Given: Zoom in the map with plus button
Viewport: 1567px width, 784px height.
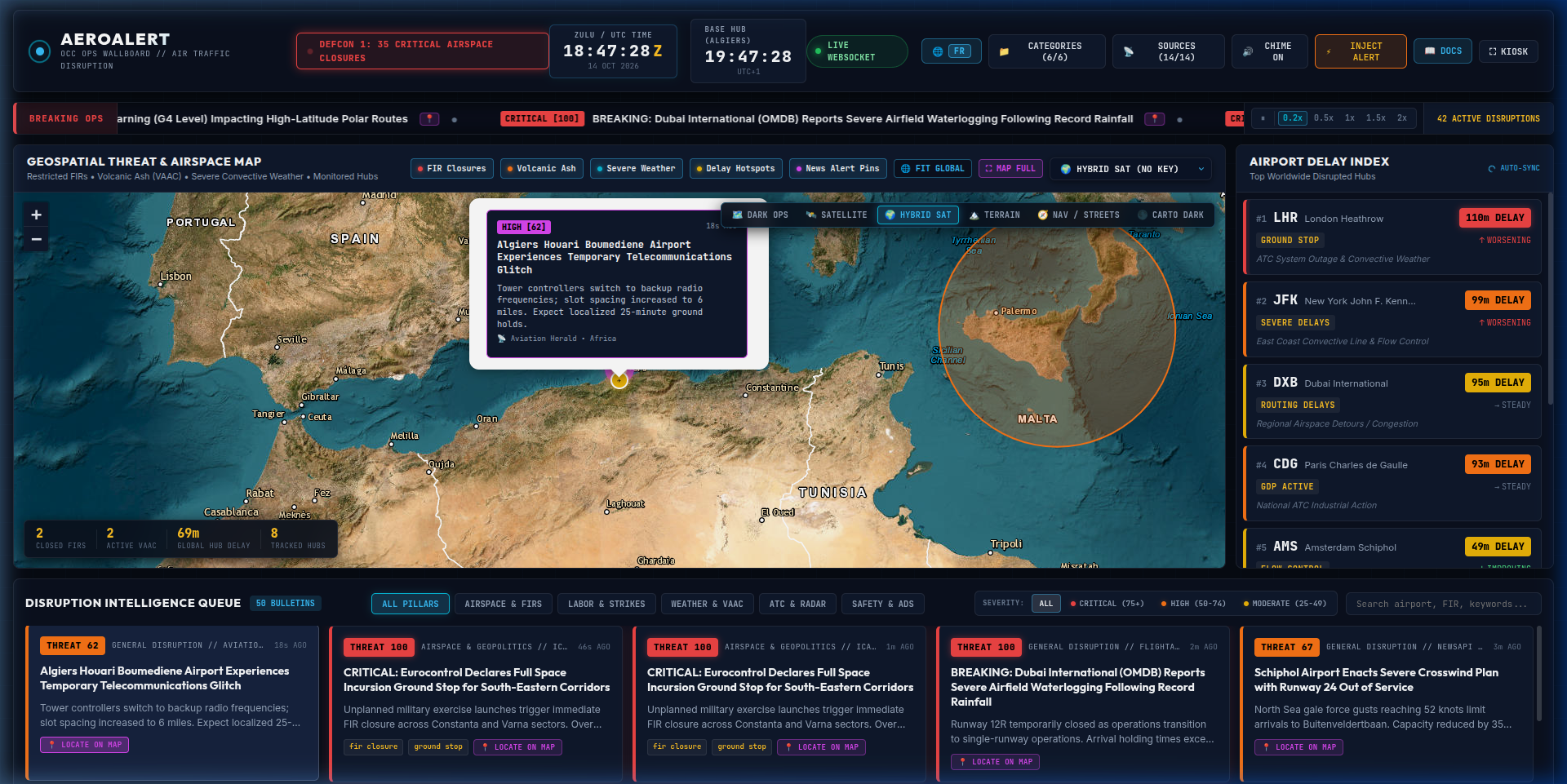Looking at the screenshot, I should tap(36, 215).
